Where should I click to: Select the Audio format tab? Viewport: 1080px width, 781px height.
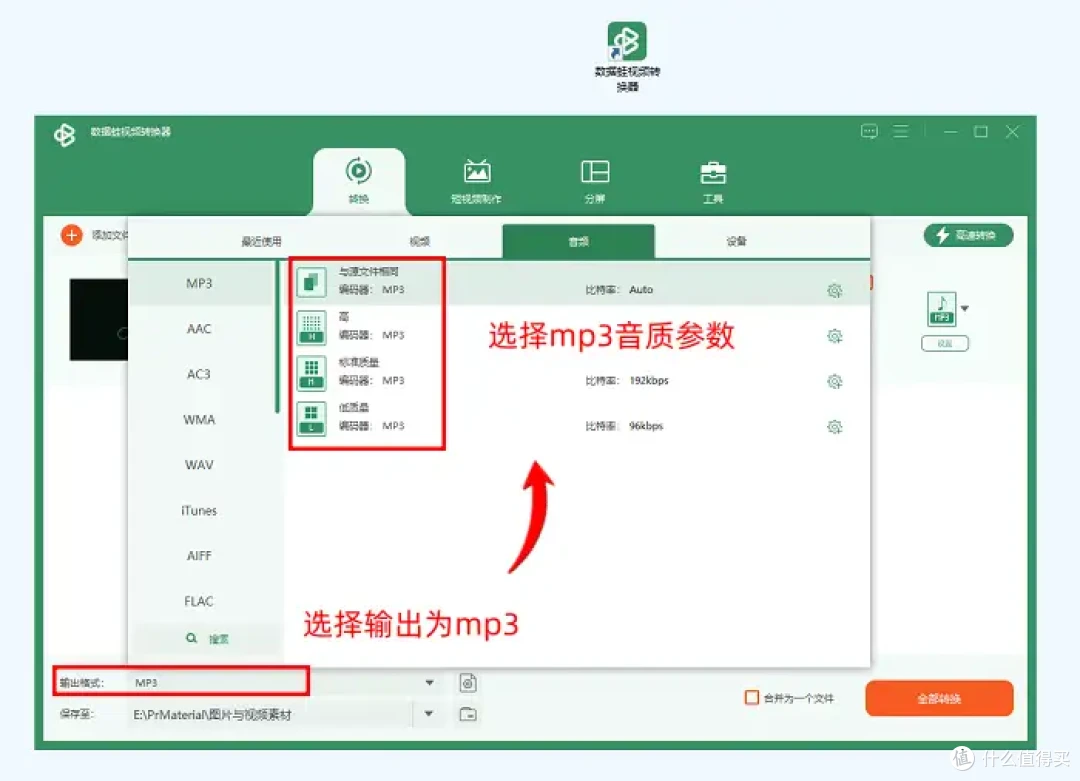coord(579,241)
